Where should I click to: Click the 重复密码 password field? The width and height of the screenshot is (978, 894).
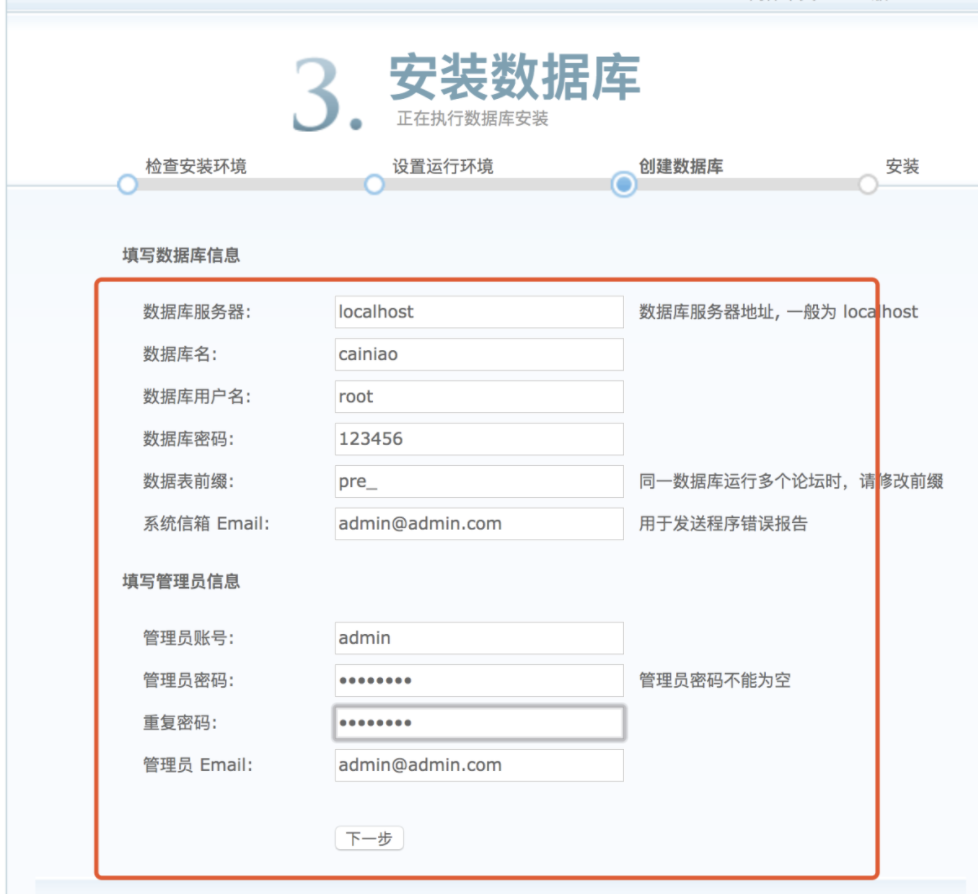[x=479, y=723]
